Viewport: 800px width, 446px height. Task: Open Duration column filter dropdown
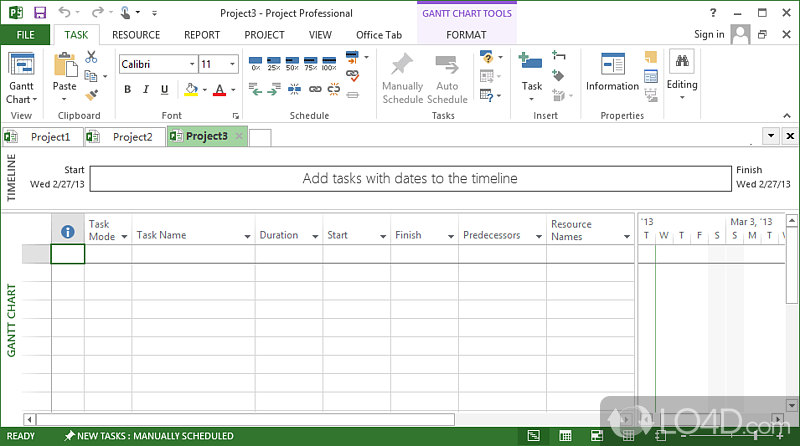(x=315, y=236)
